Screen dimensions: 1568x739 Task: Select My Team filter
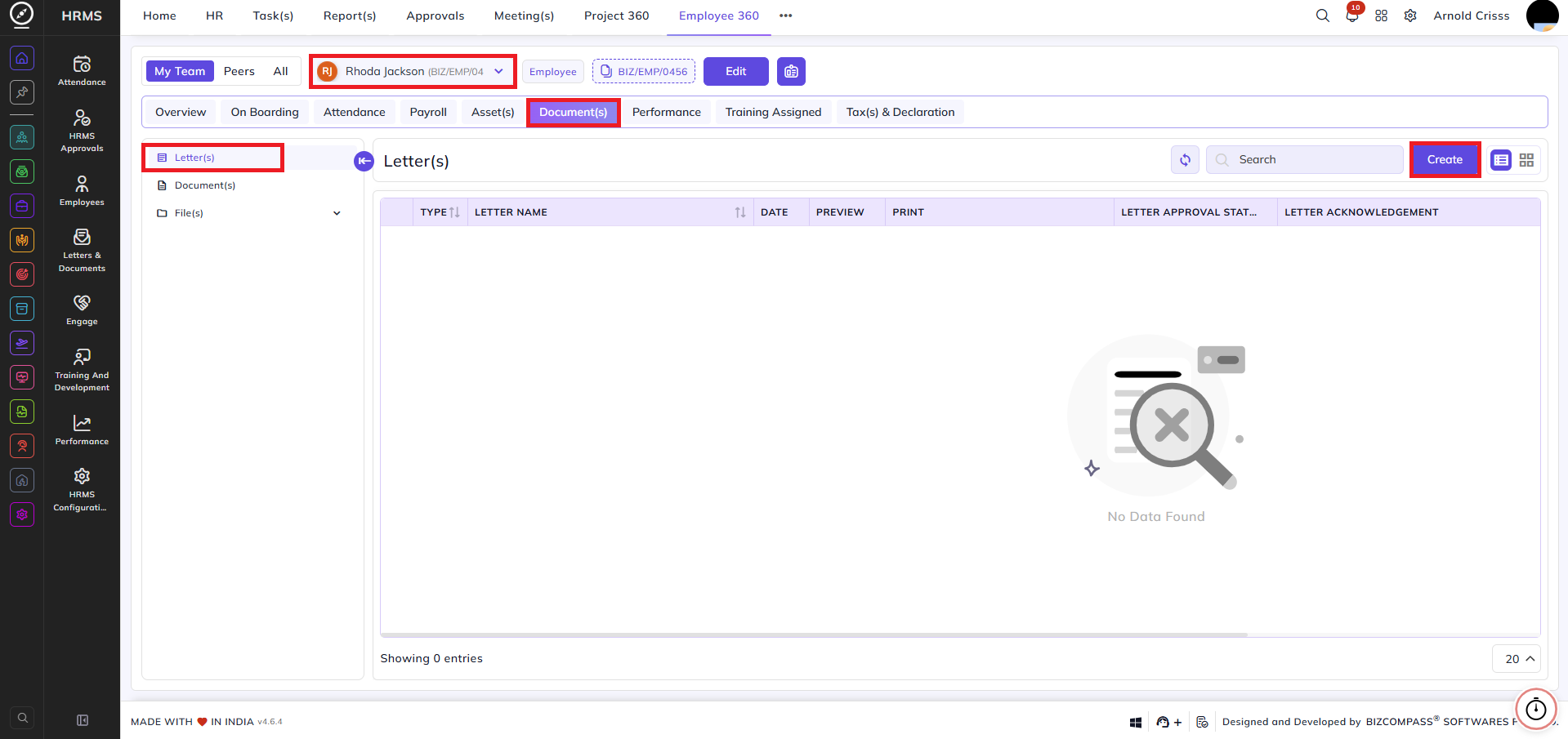coord(180,71)
